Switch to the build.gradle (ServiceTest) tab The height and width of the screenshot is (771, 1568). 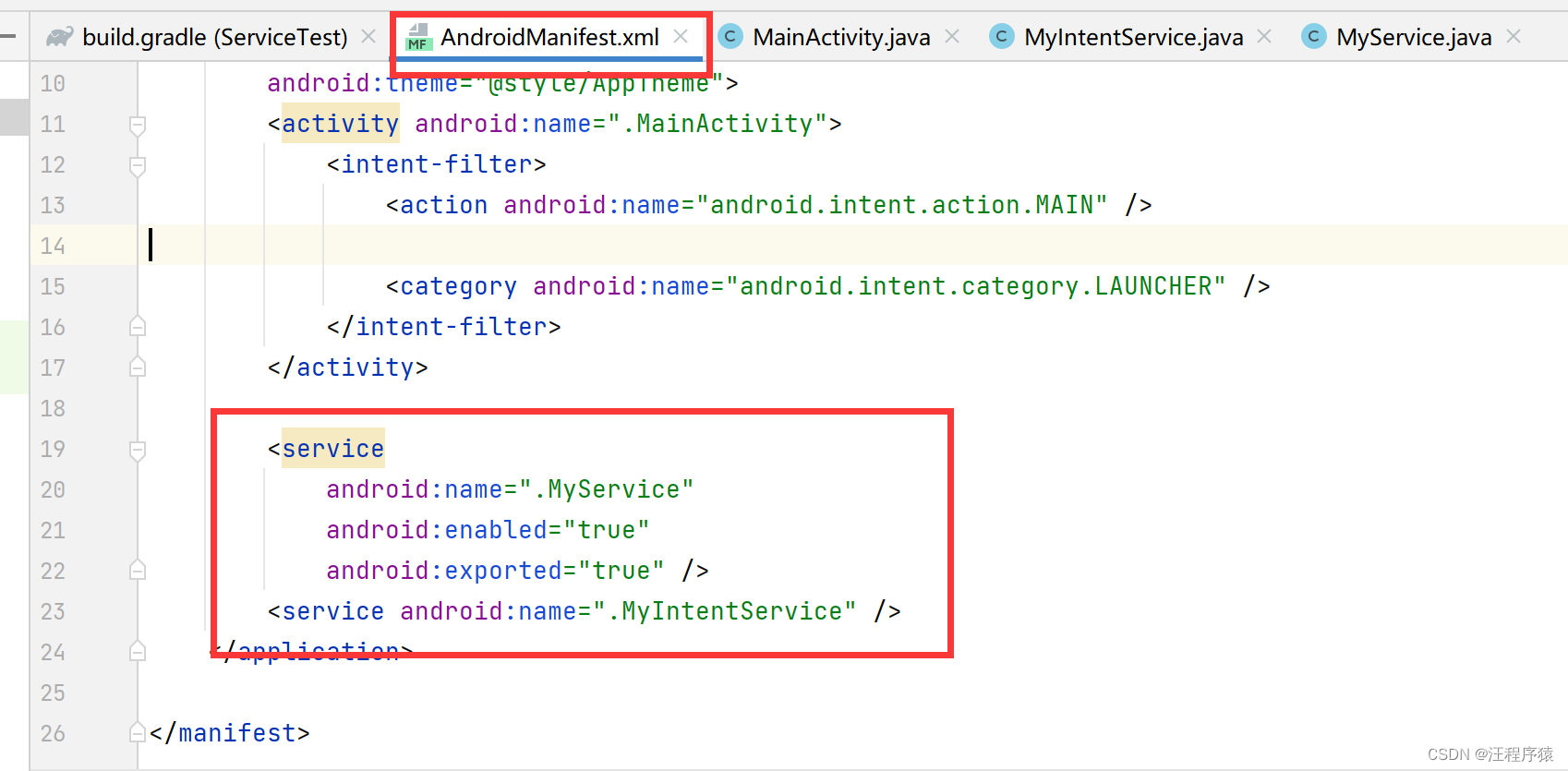click(x=214, y=37)
